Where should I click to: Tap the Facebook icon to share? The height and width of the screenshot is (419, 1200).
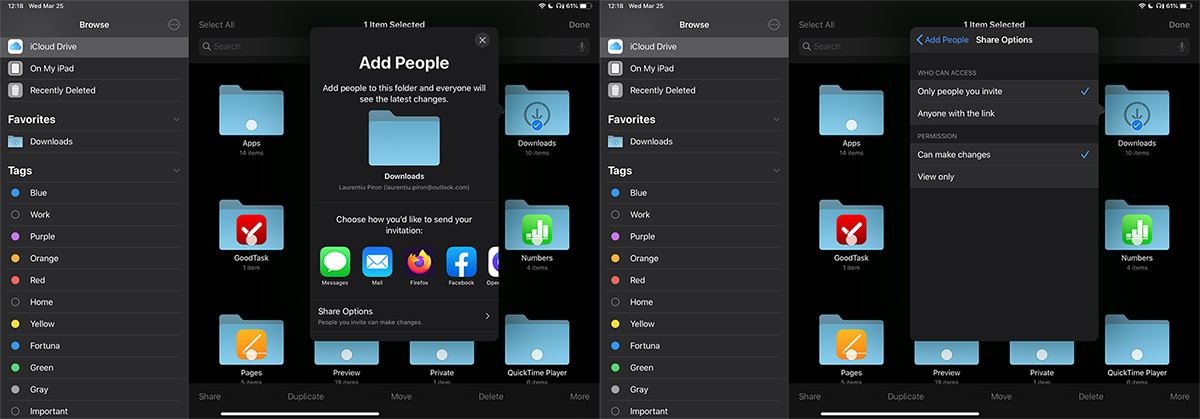(461, 263)
